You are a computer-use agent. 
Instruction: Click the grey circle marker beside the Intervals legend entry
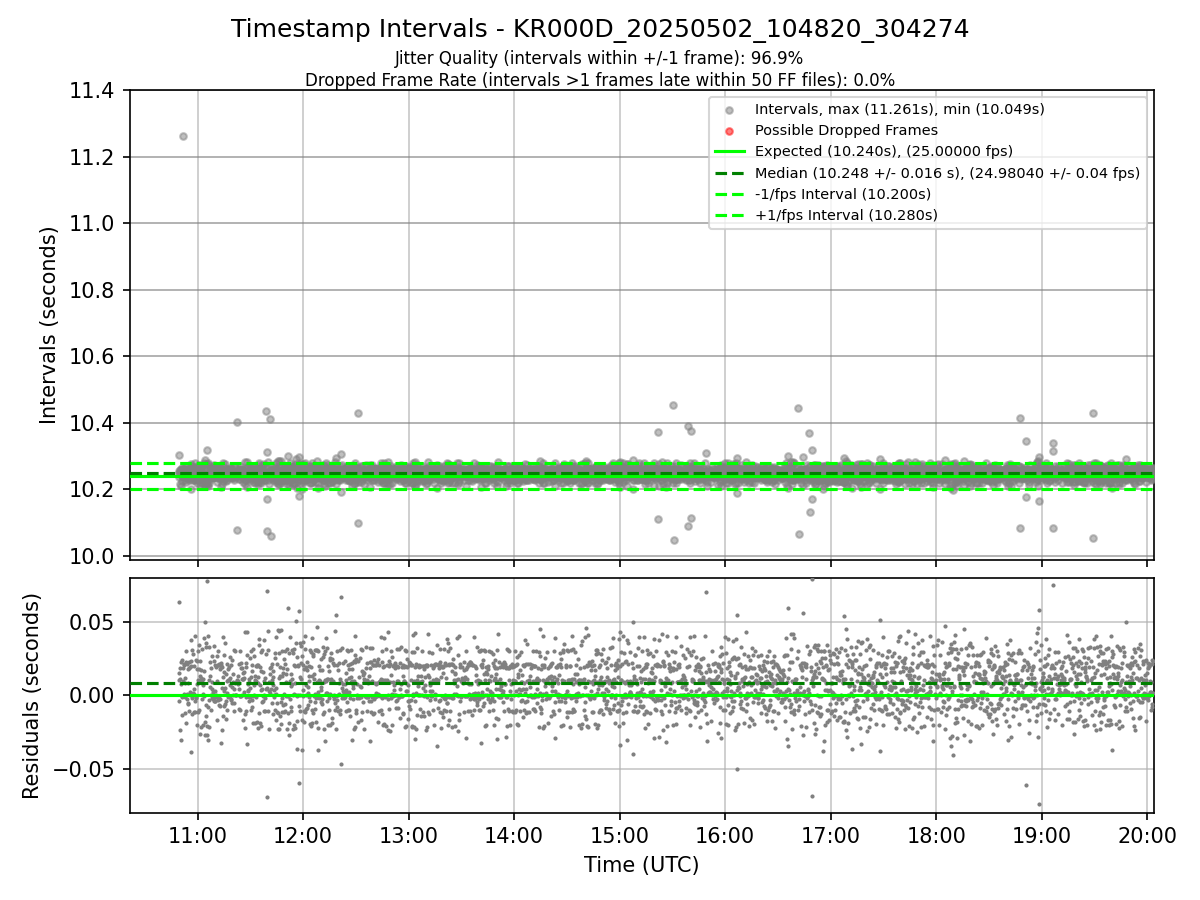click(x=730, y=110)
